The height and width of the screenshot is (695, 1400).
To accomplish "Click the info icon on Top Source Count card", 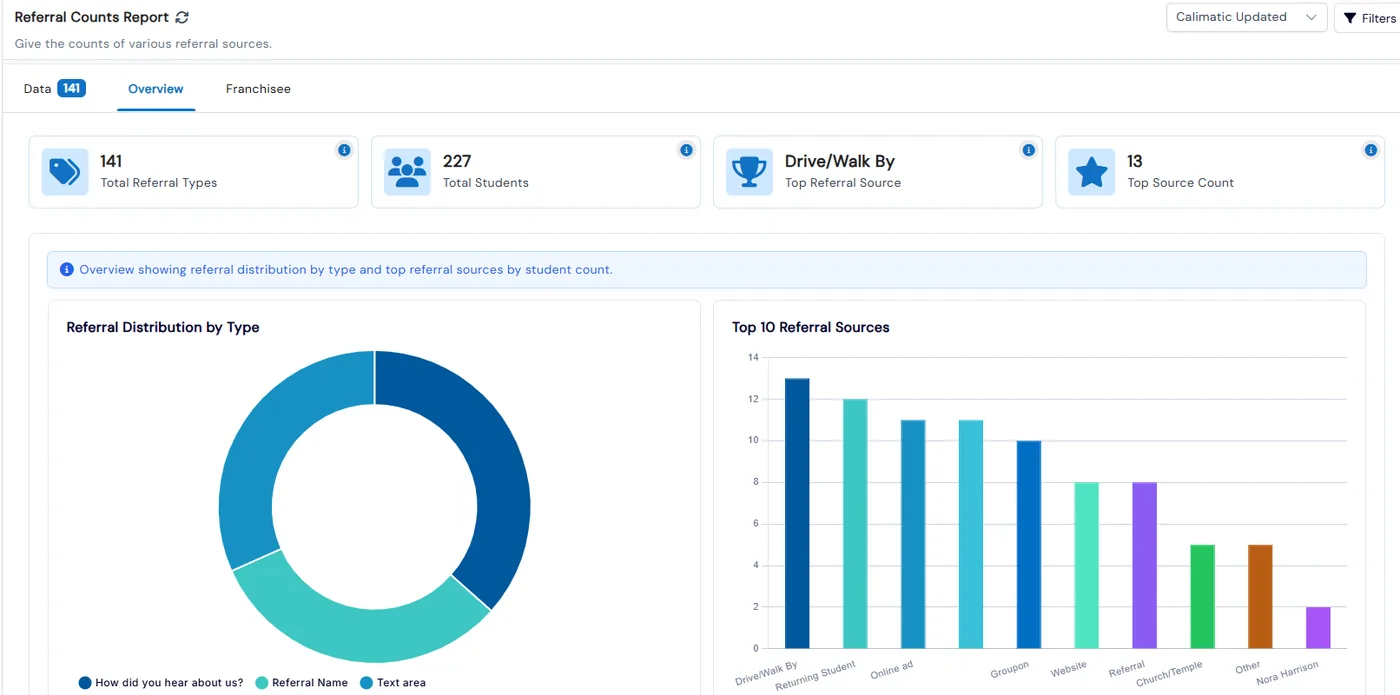I will tap(1370, 150).
